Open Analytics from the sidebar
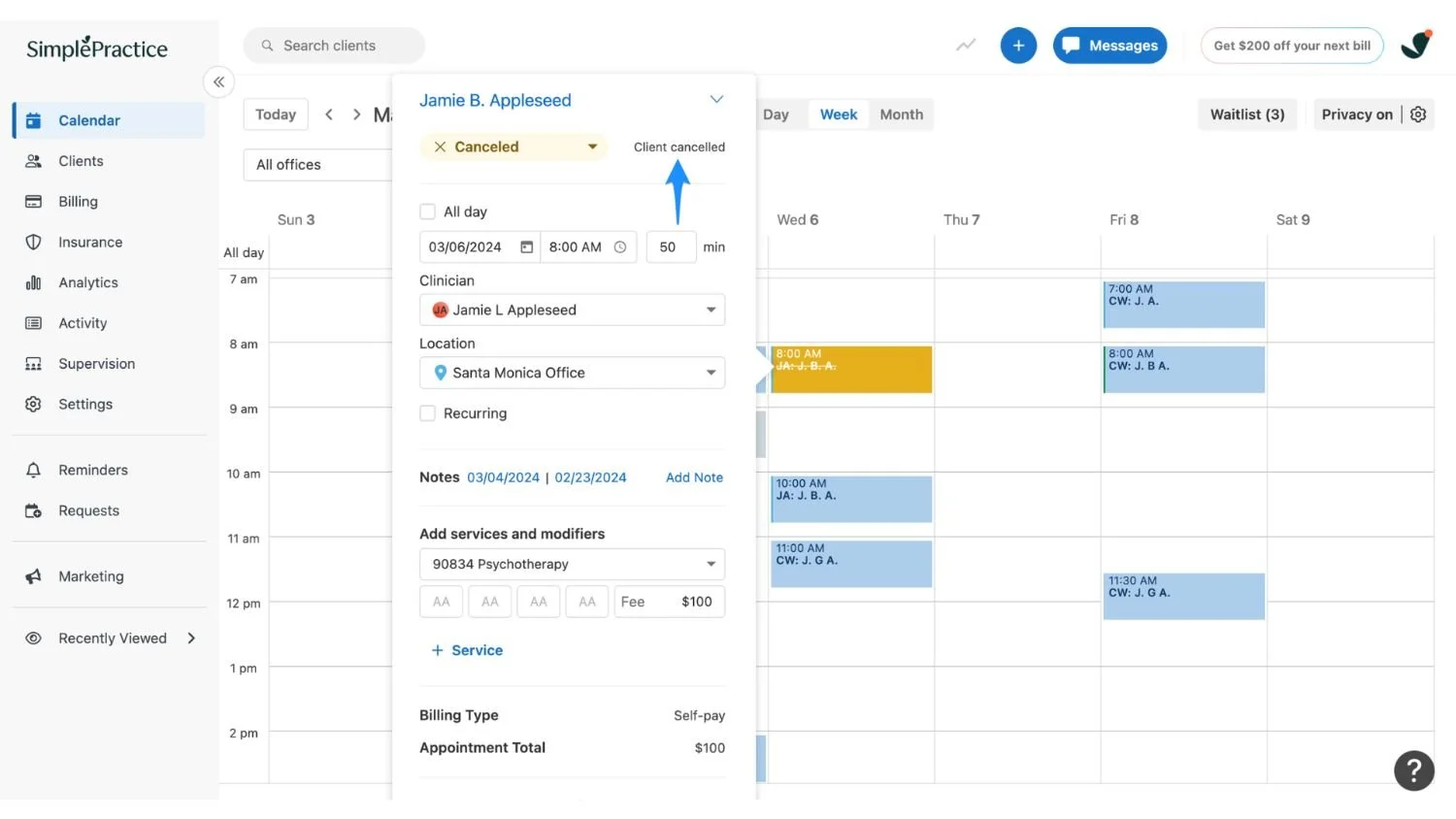1456x819 pixels. tap(87, 282)
